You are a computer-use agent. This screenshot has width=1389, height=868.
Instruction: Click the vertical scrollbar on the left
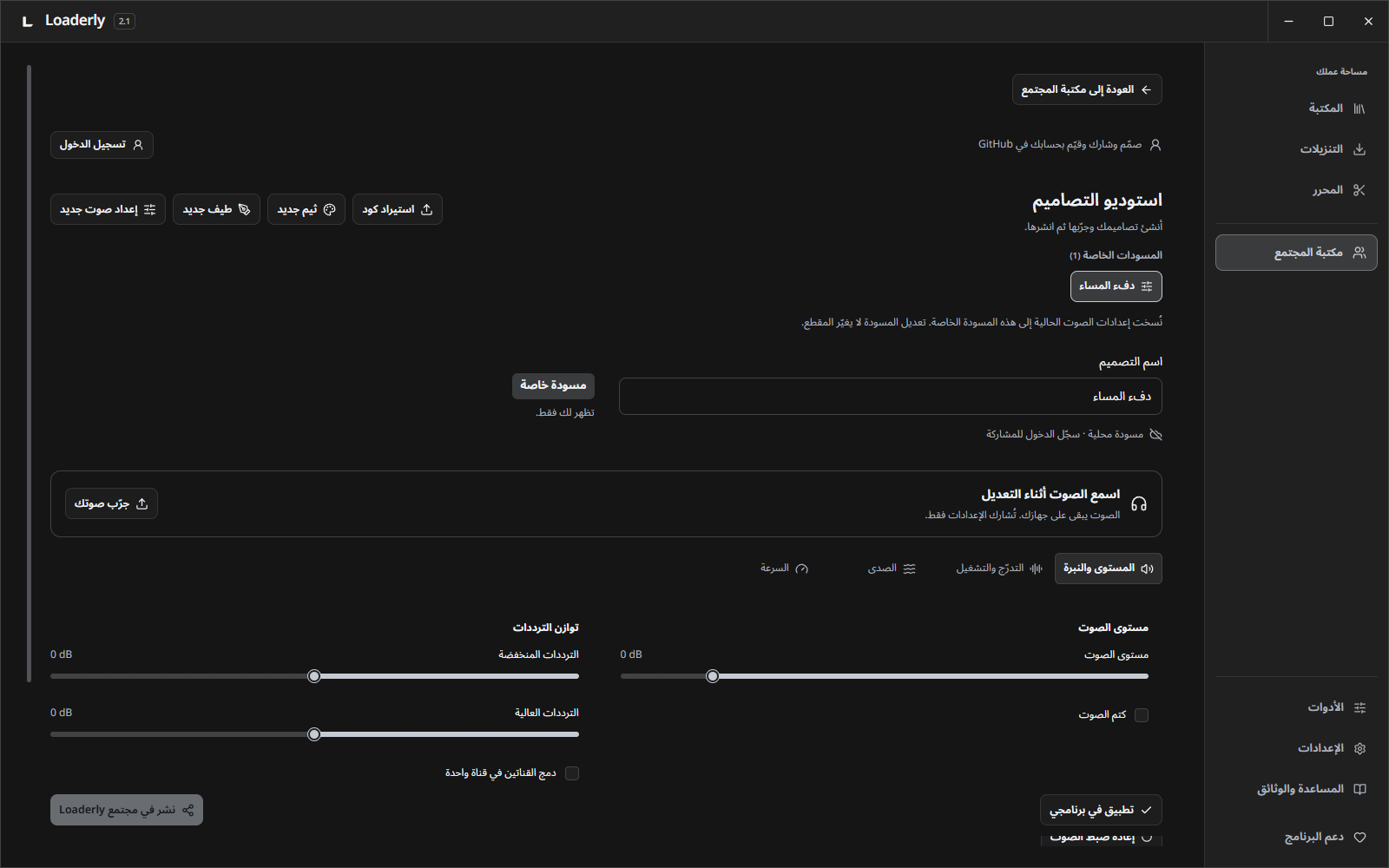coord(30,373)
